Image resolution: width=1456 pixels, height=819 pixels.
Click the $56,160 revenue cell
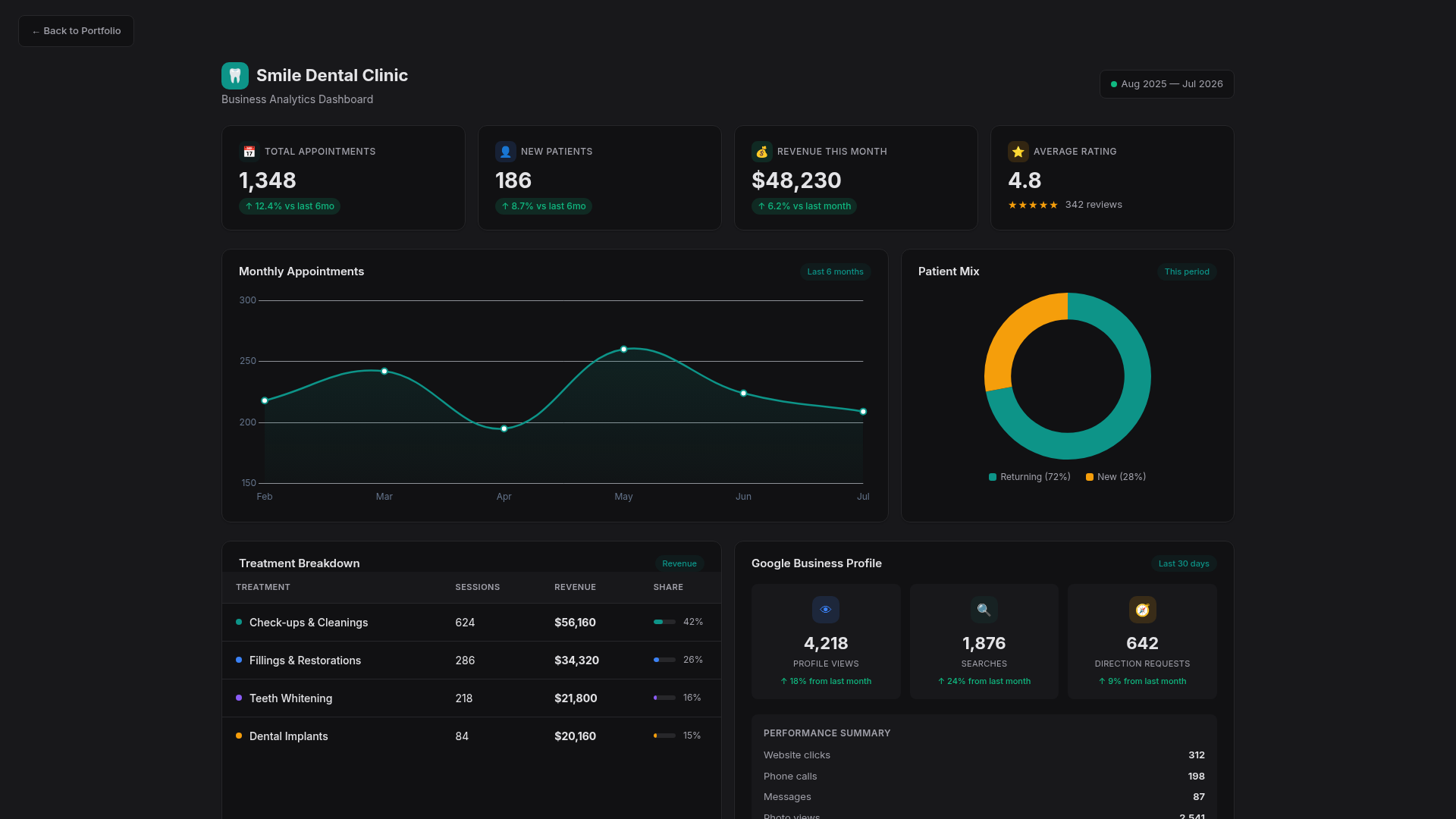coord(575,623)
